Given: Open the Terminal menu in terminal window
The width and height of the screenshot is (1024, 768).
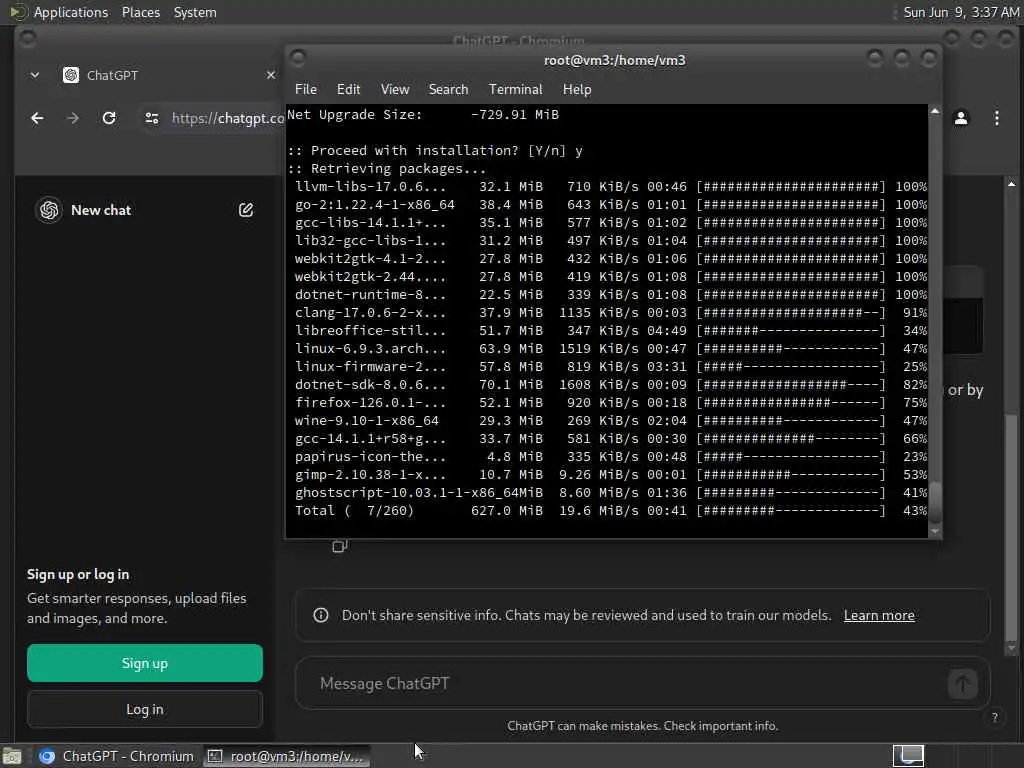Looking at the screenshot, I should click(x=515, y=89).
